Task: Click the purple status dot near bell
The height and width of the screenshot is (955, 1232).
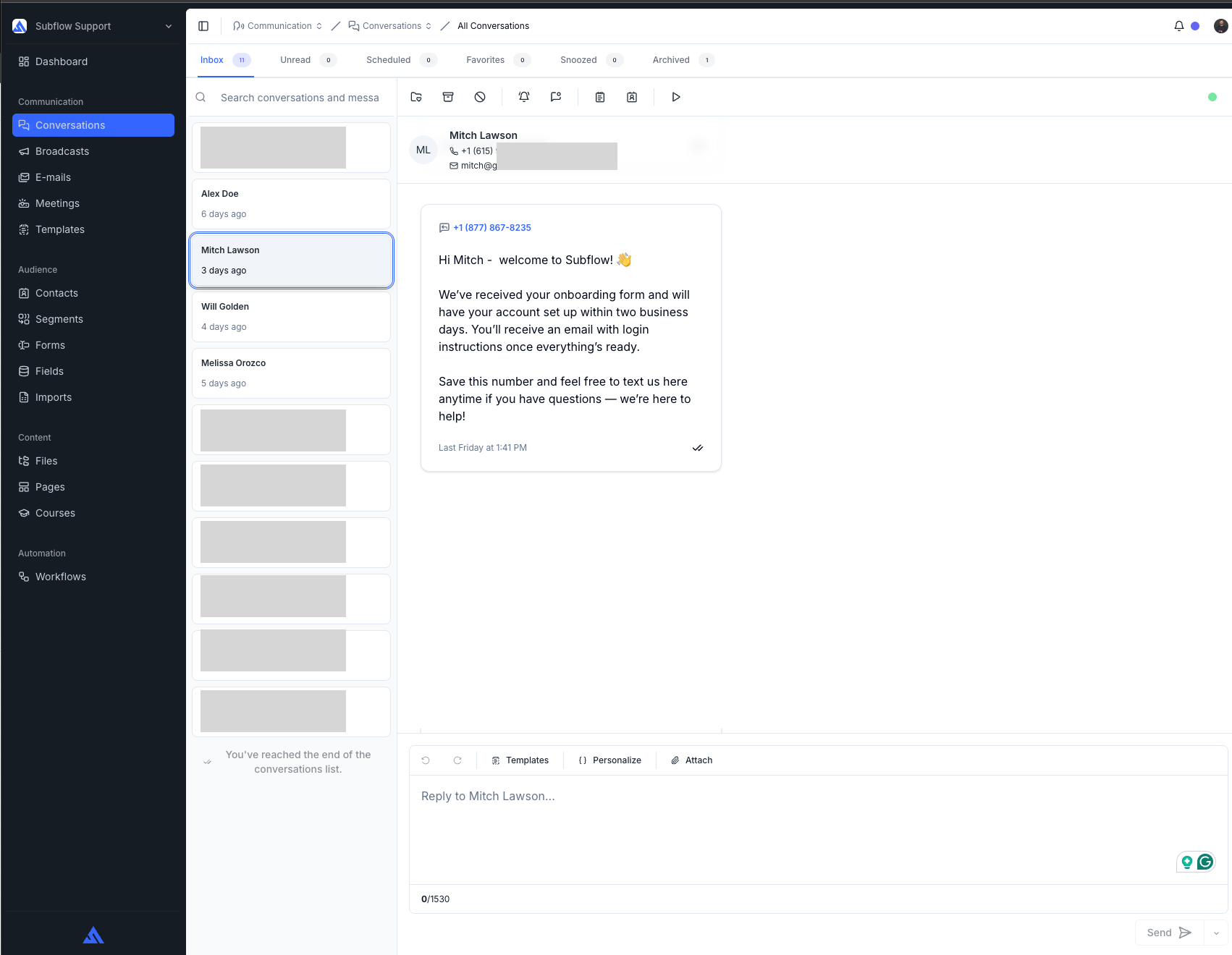Action: [1195, 26]
